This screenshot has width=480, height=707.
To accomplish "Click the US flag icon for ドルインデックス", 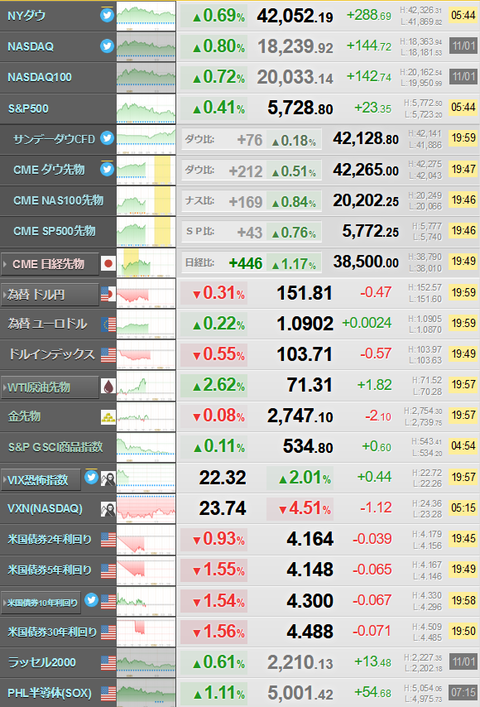I will click(x=108, y=355).
